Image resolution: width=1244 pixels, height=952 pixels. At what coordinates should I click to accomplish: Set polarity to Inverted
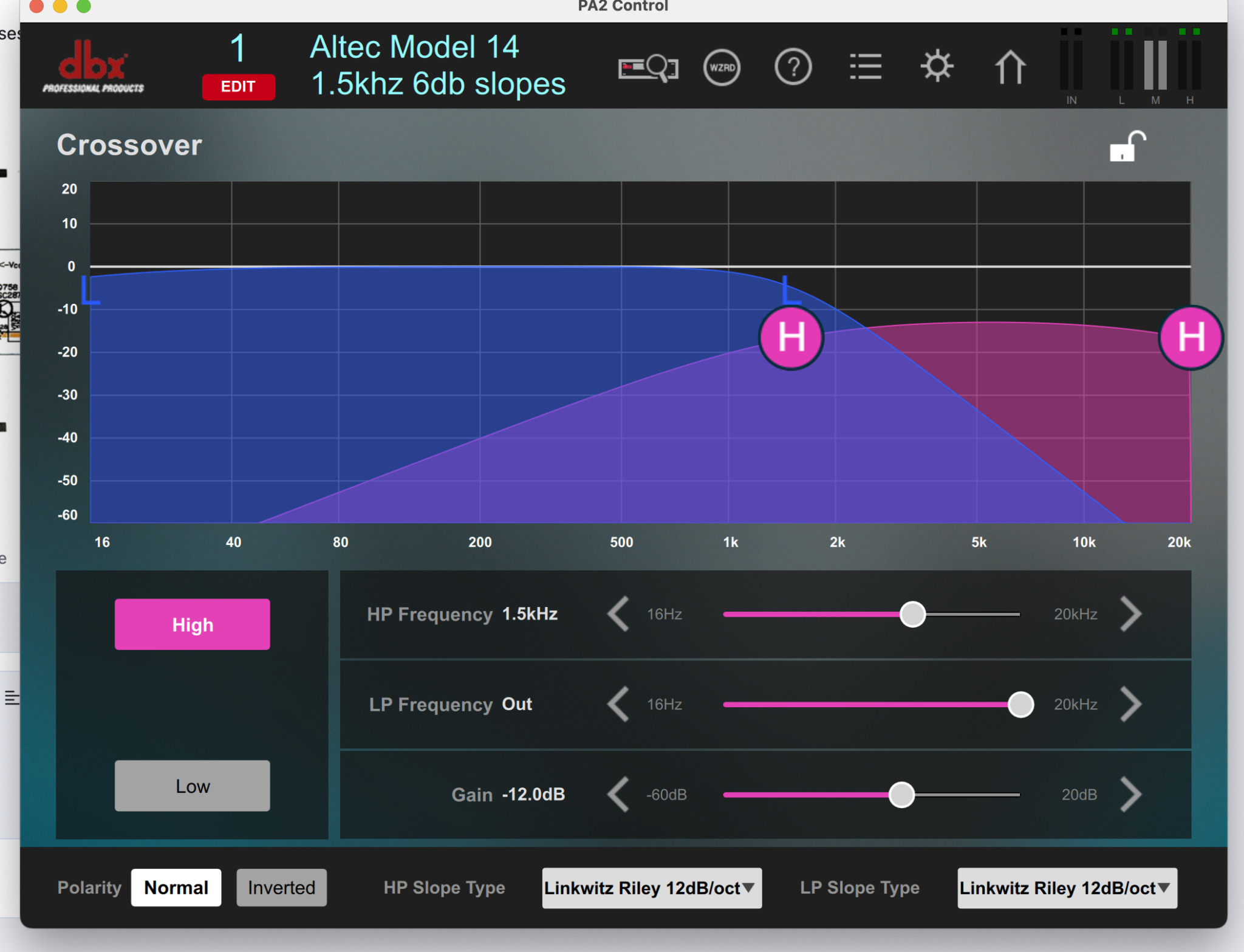(281, 888)
